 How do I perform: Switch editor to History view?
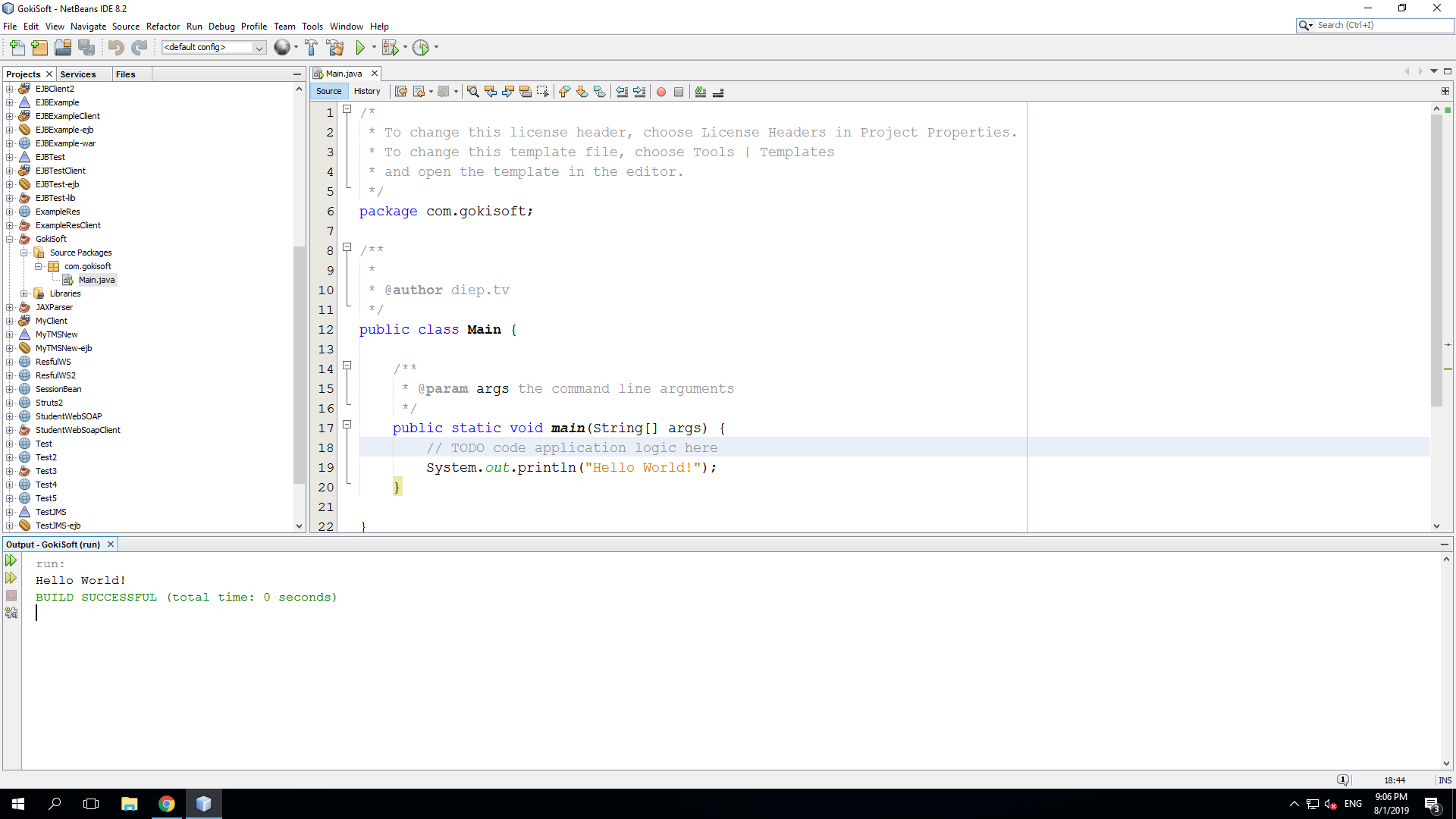(x=367, y=91)
